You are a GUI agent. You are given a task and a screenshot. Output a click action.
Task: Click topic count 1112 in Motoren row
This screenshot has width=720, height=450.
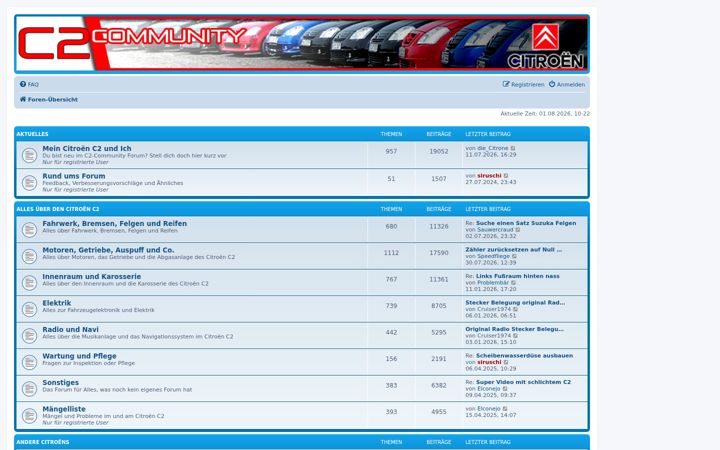pyautogui.click(x=391, y=253)
